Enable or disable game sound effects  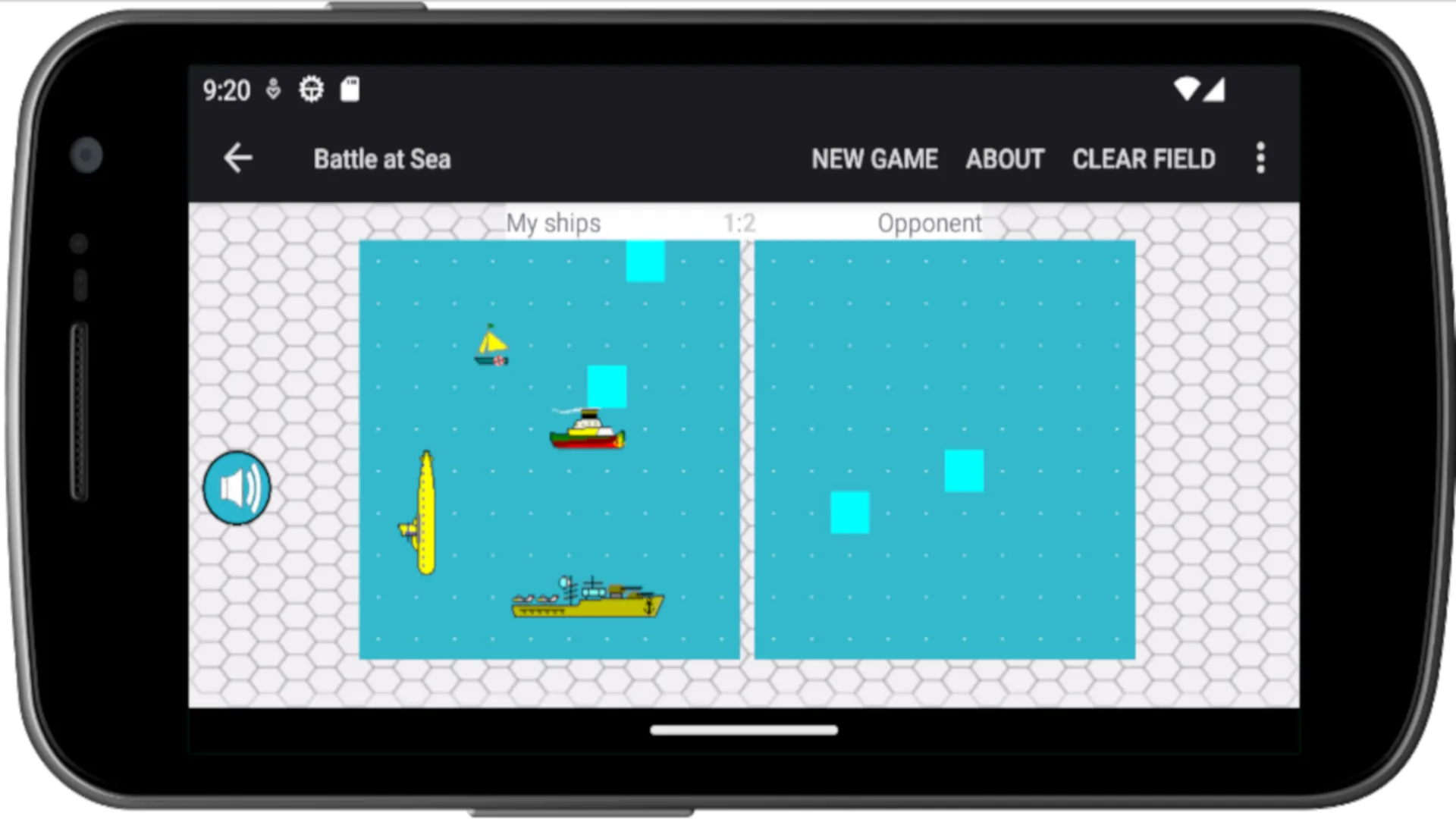[x=237, y=487]
